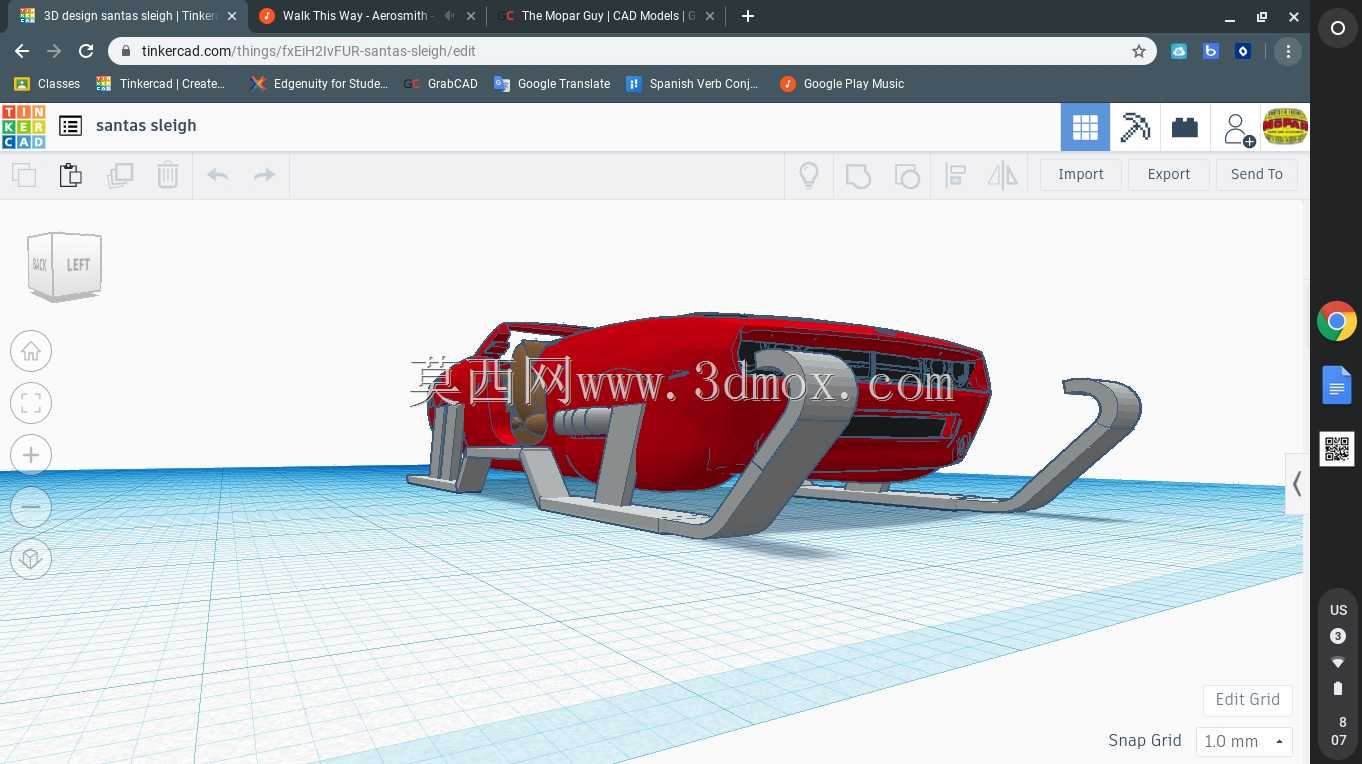Switch to The Mopar Guy tab
The image size is (1362, 764).
point(608,16)
